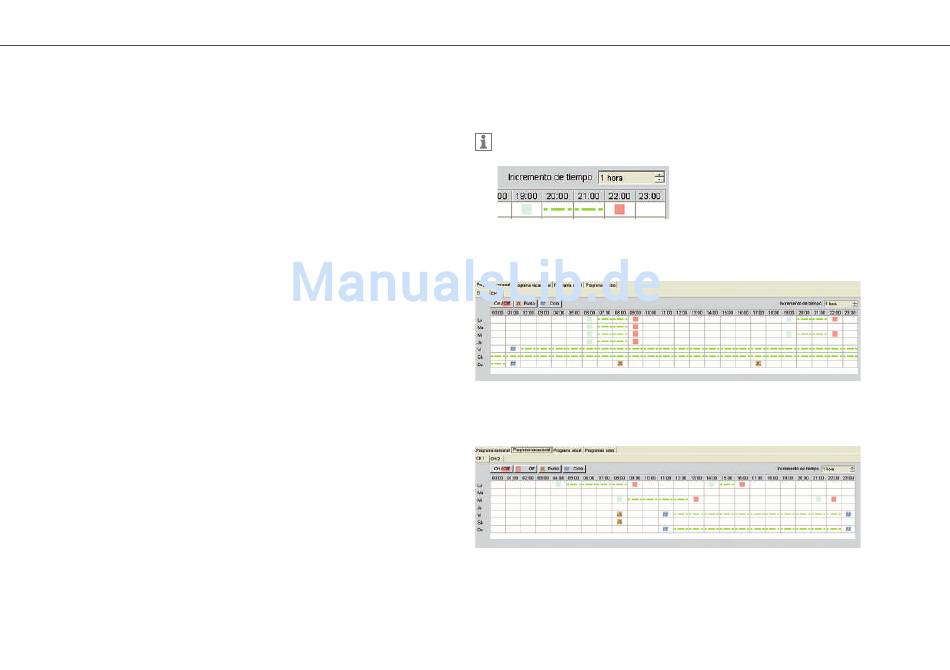The image size is (950, 670).
Task: Select Mi Off marker at 22:00 in middle window
Action: 835,334
